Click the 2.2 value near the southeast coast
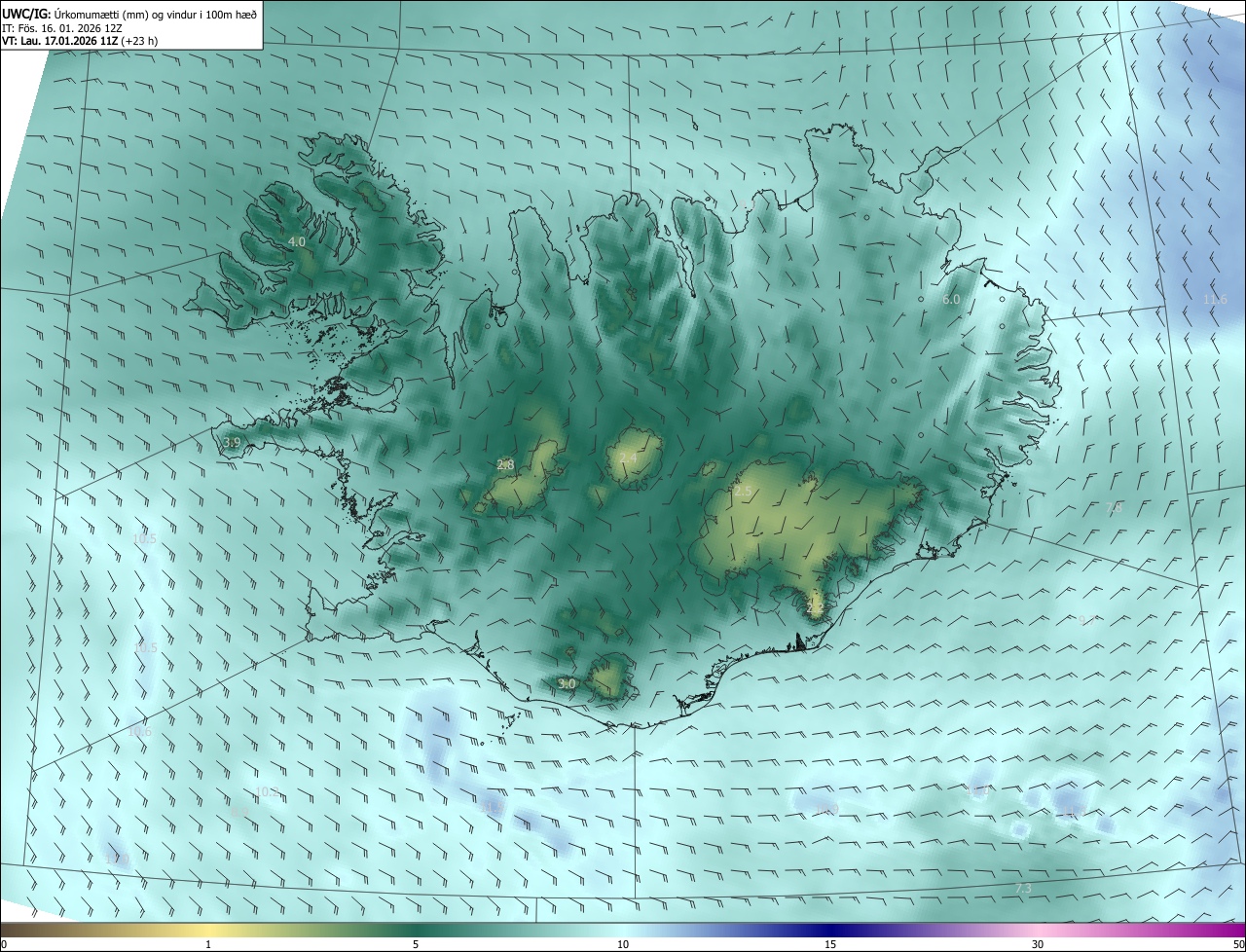Image resolution: width=1246 pixels, height=952 pixels. pos(816,607)
